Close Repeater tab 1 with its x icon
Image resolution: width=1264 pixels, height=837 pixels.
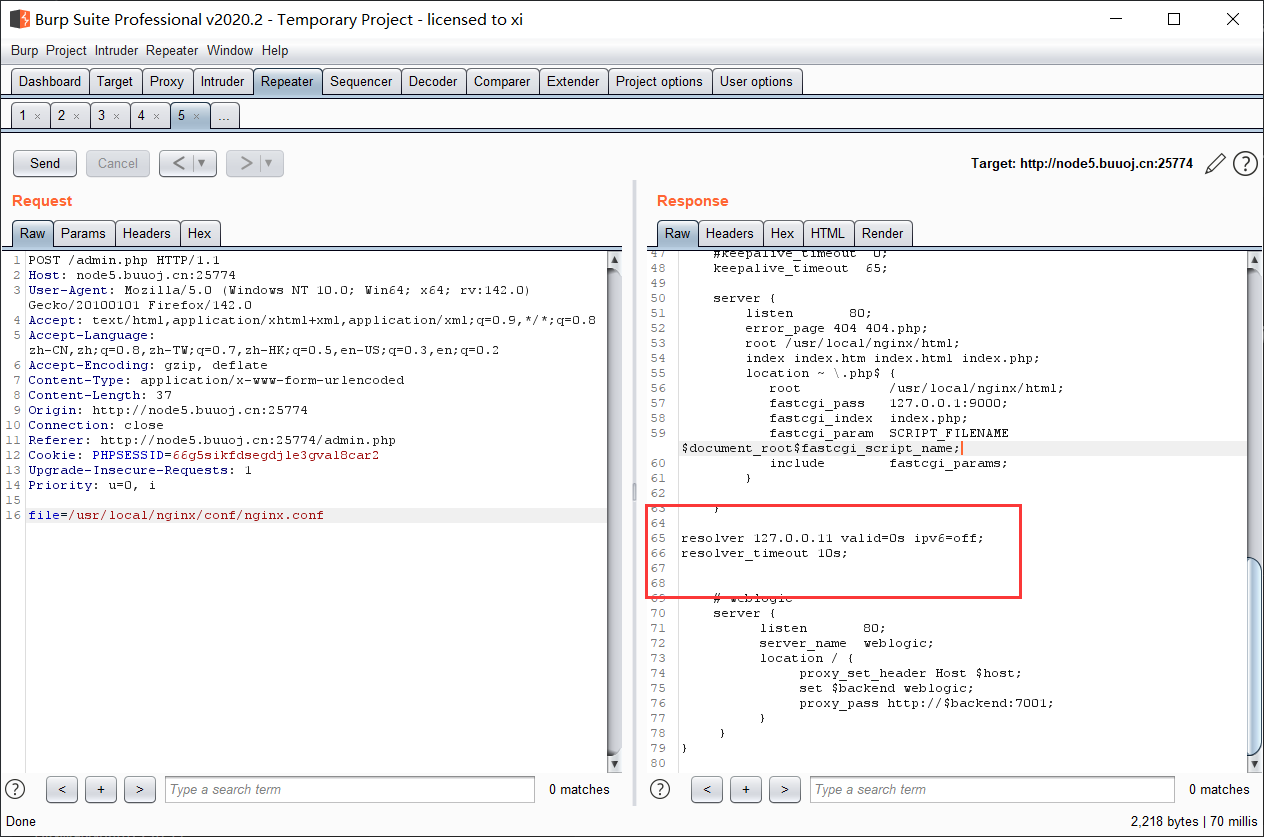click(x=37, y=117)
